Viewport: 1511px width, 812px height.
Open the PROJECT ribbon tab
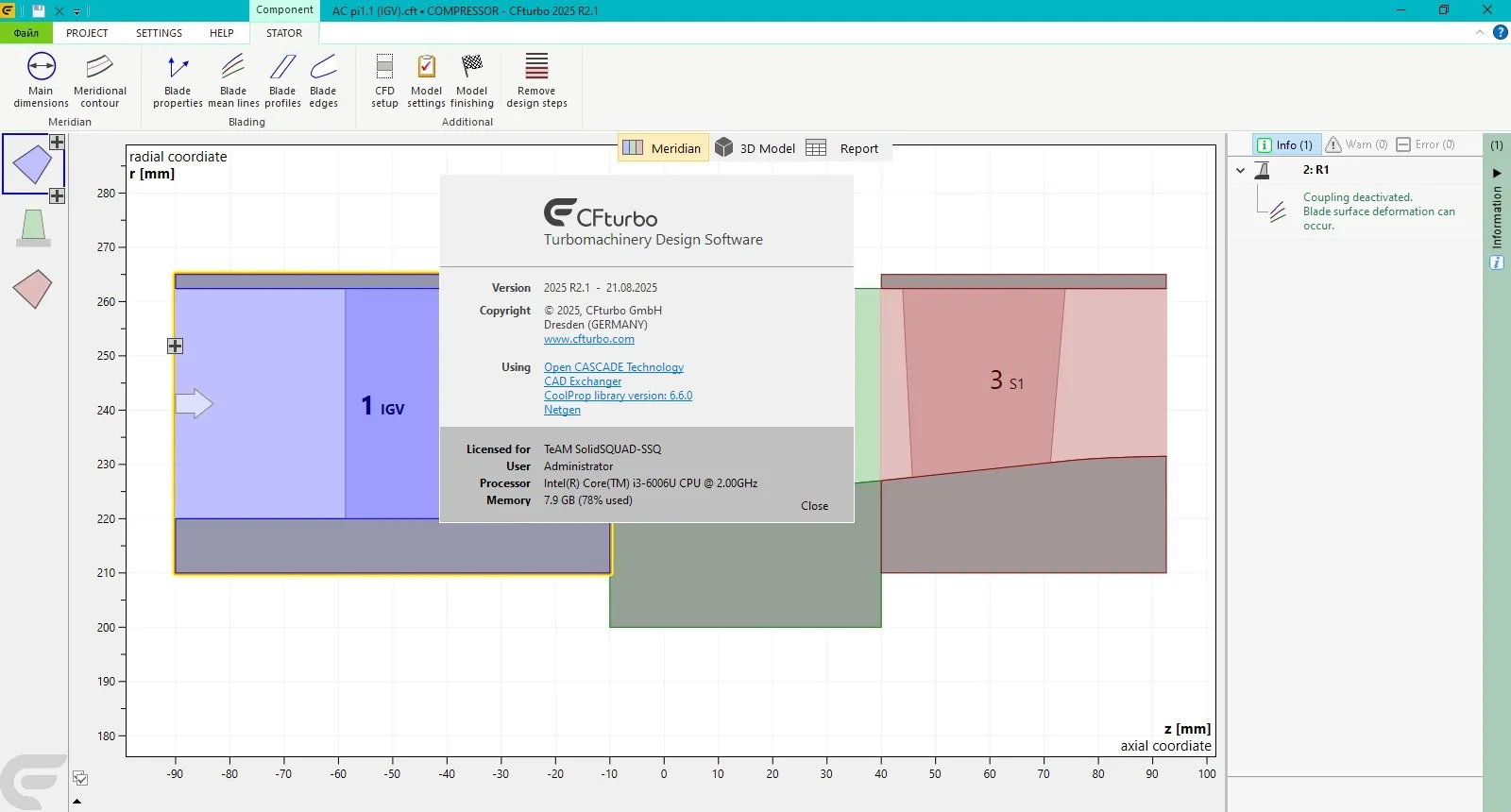[x=87, y=33]
